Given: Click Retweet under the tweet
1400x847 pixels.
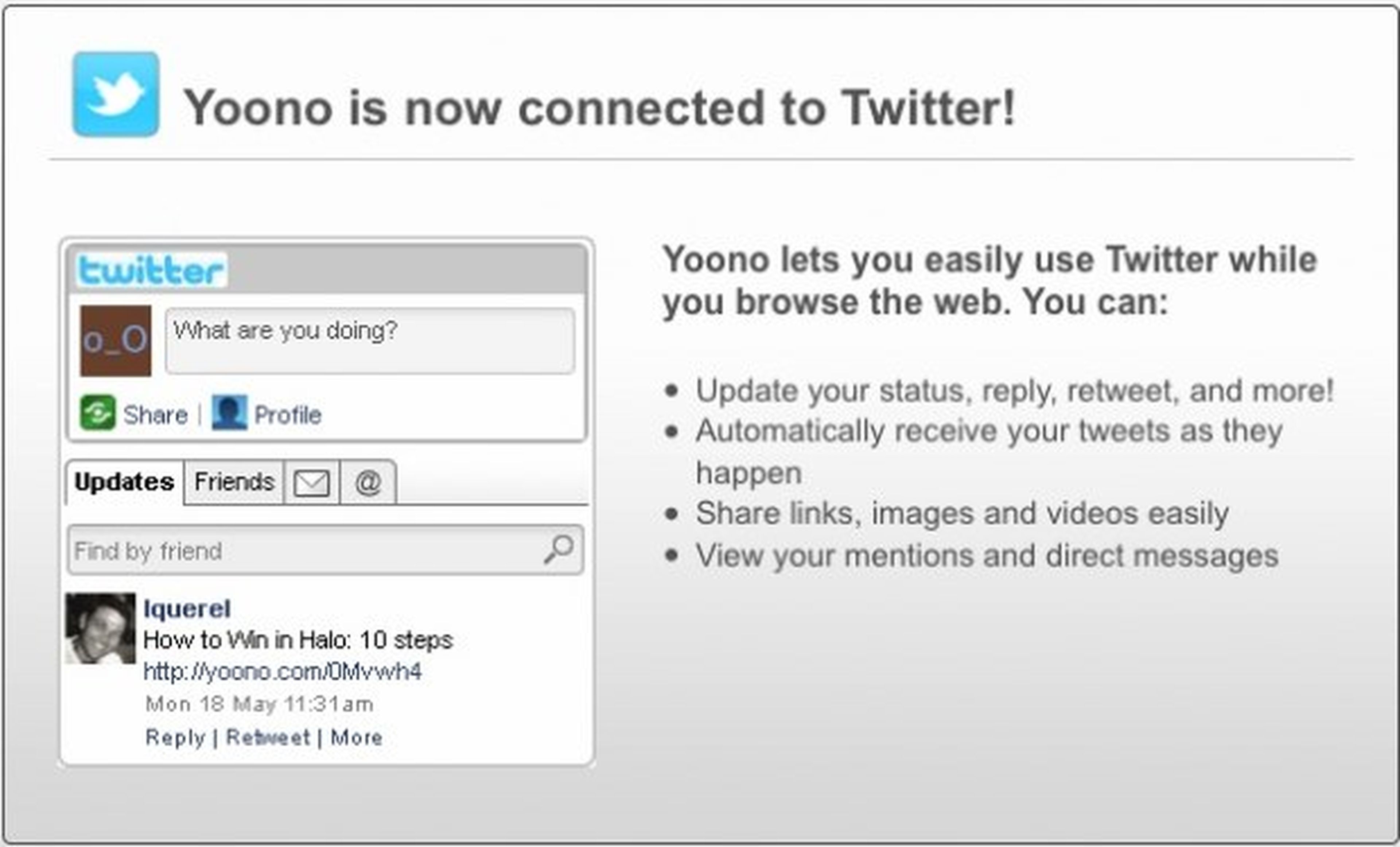Looking at the screenshot, I should (268, 737).
